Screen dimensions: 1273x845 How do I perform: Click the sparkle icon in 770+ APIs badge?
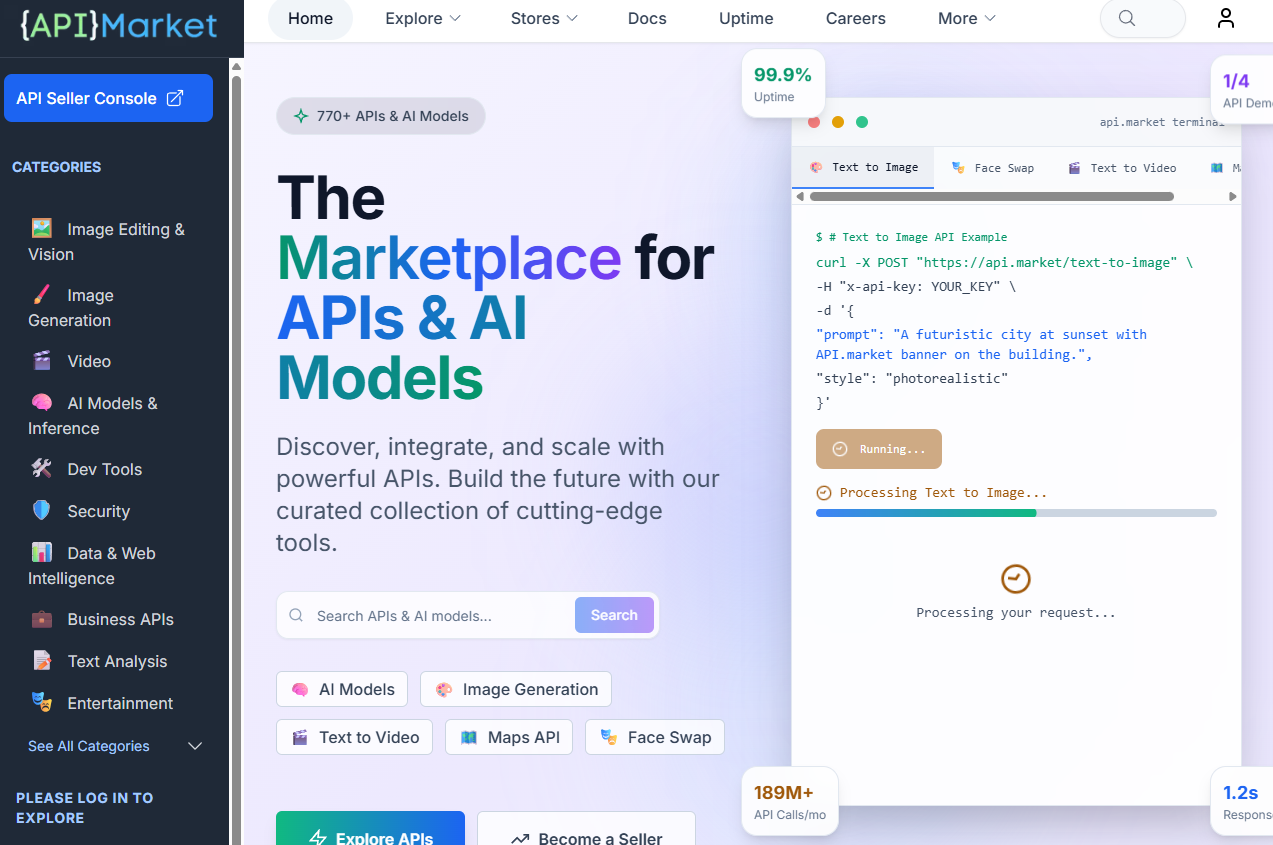(300, 116)
